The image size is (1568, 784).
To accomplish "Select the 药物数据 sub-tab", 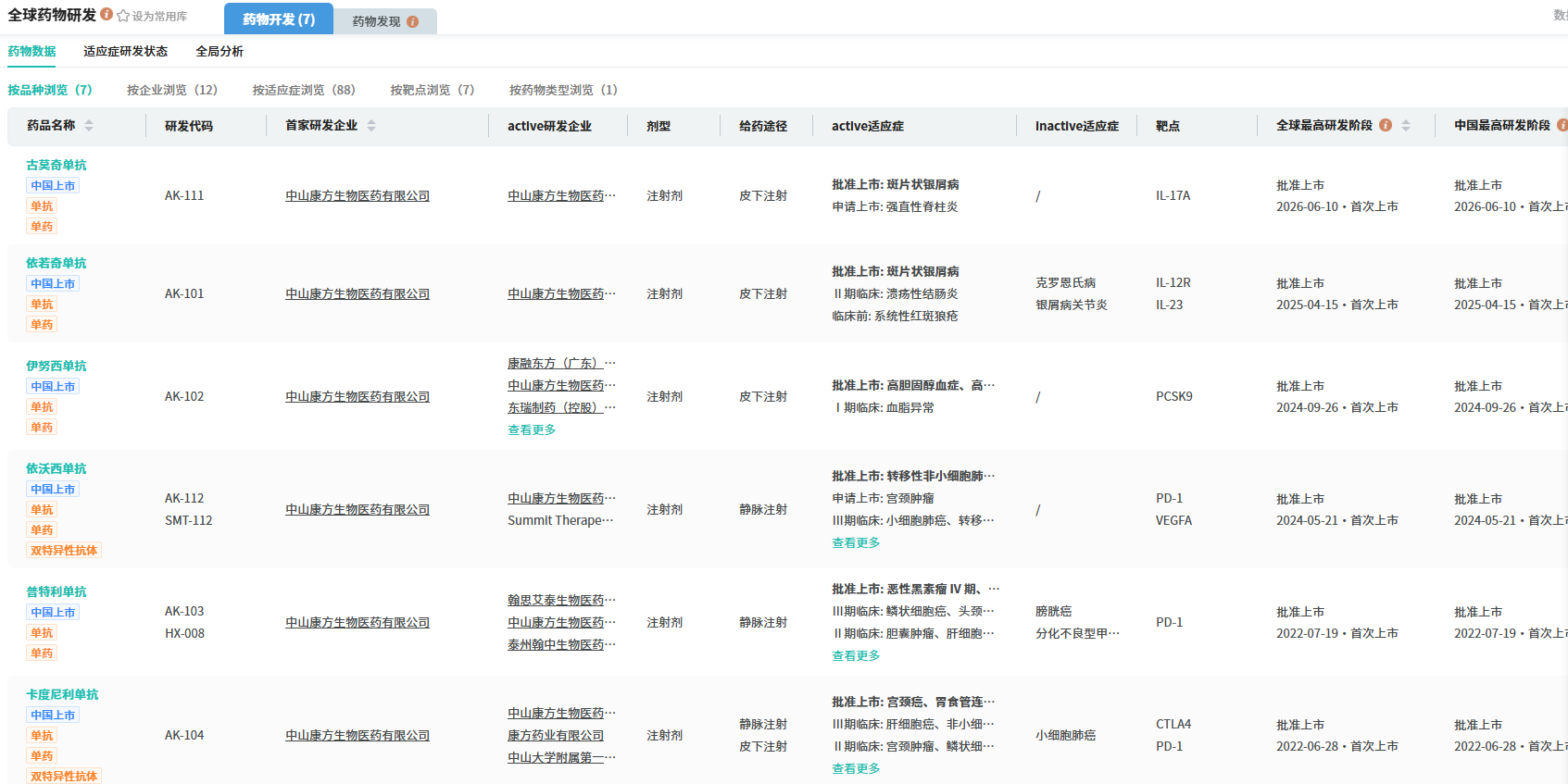I will click(31, 51).
